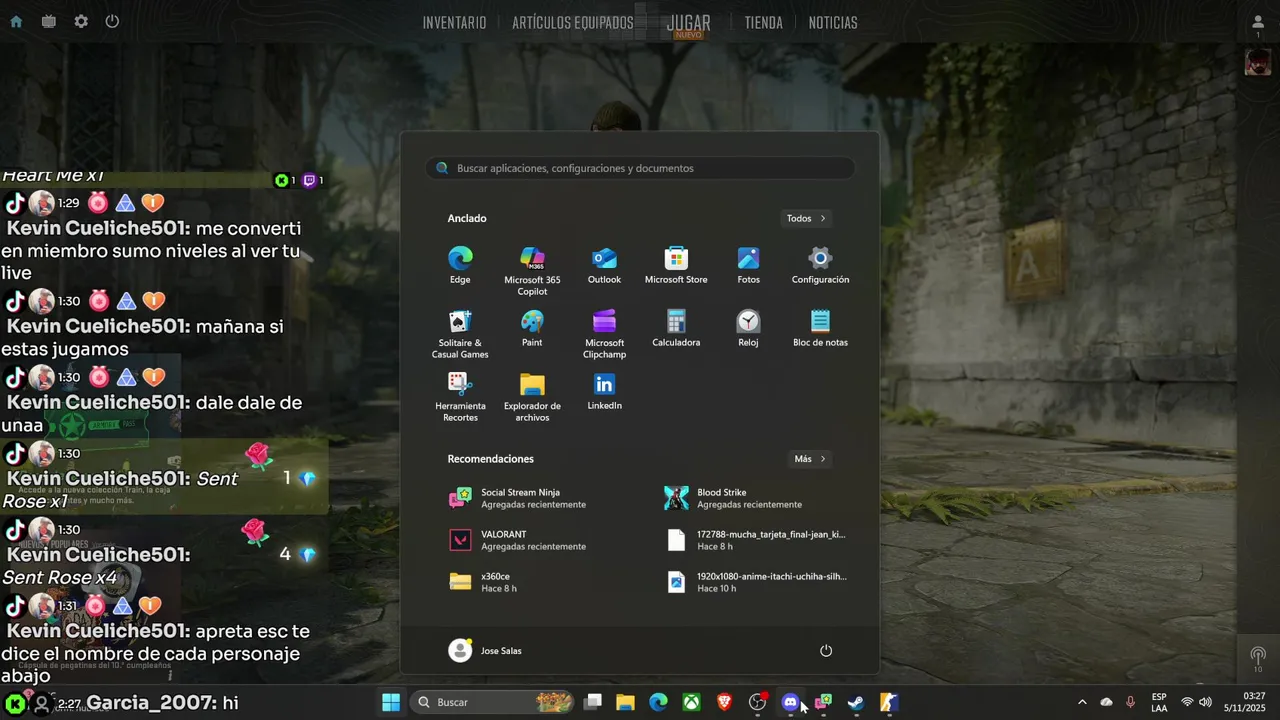1280x720 pixels.
Task: Open the Reloj app
Action: [x=748, y=329]
